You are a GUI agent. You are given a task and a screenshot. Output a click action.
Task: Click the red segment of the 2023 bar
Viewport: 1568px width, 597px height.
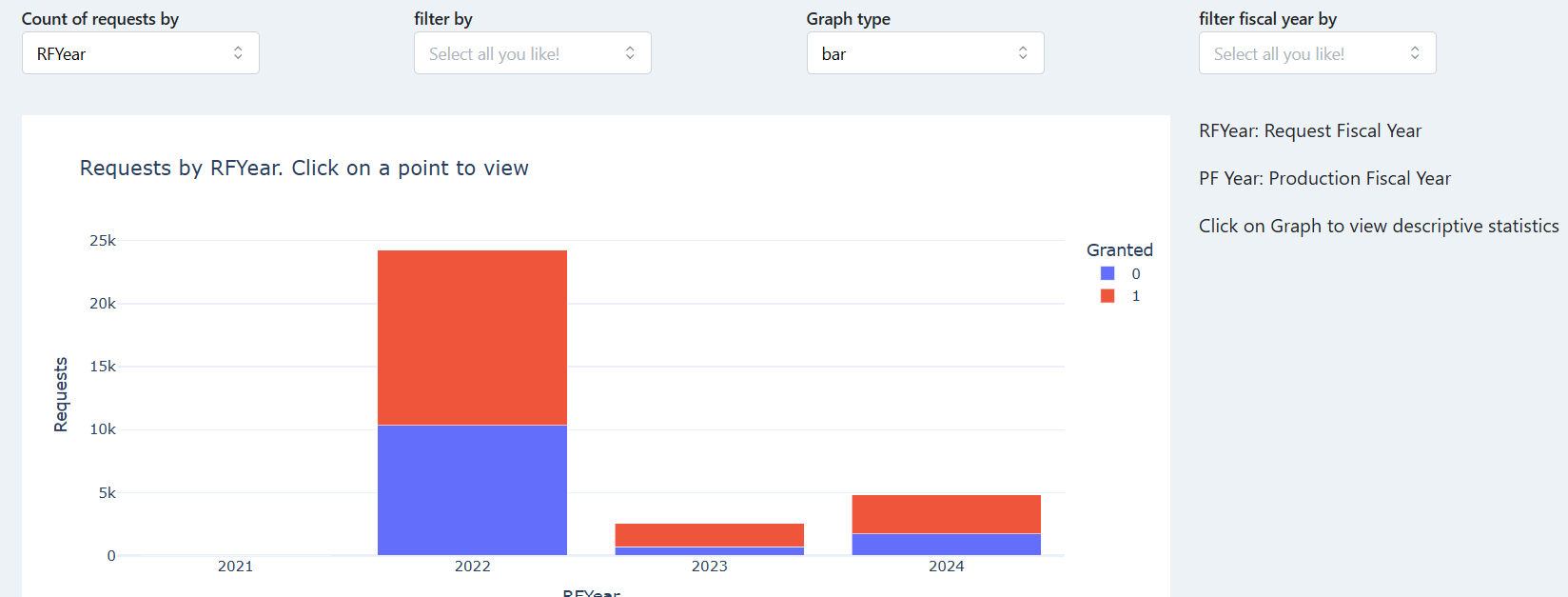click(709, 534)
